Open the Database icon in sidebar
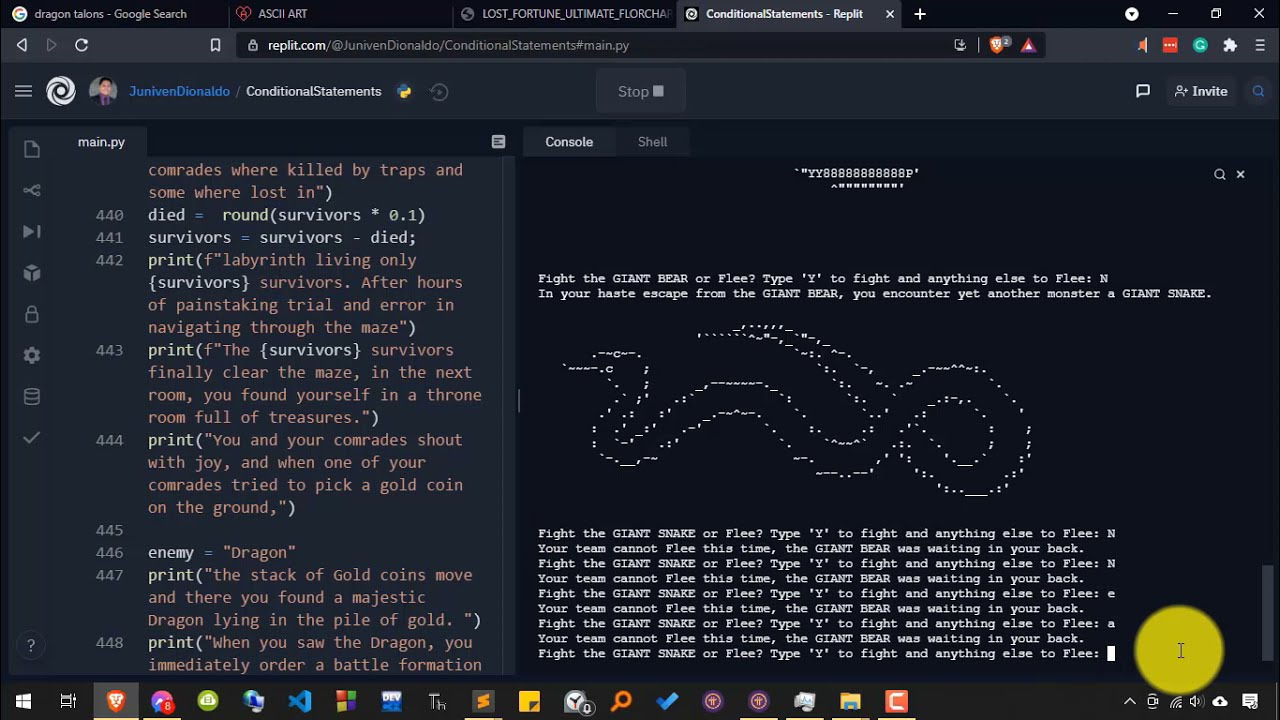The image size is (1280, 720). [32, 397]
